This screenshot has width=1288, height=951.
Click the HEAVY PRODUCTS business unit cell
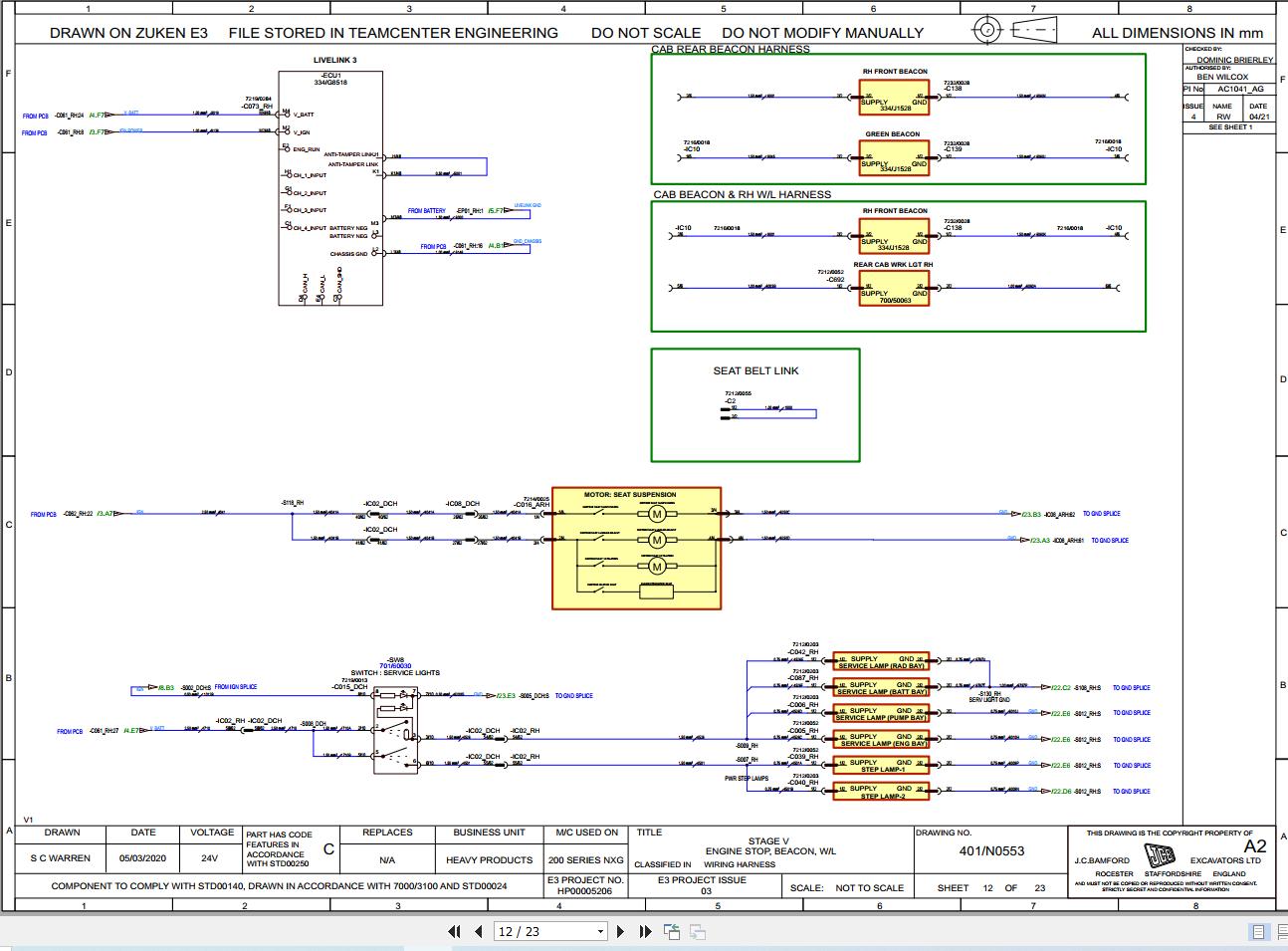[489, 860]
